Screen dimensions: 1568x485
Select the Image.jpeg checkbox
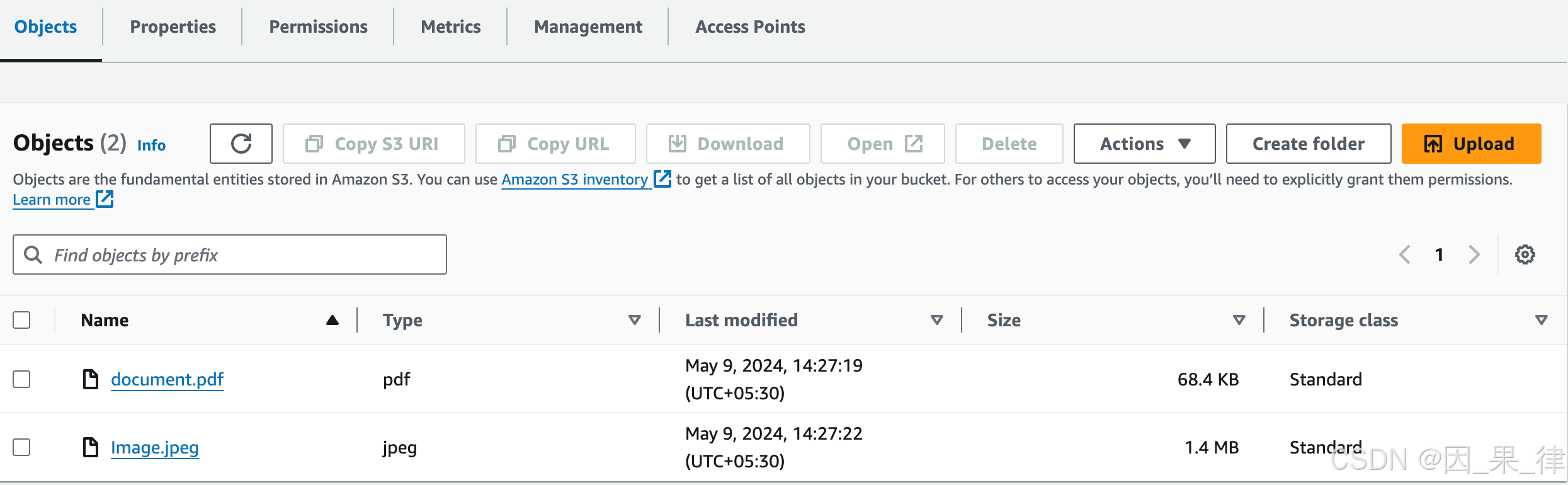click(21, 447)
